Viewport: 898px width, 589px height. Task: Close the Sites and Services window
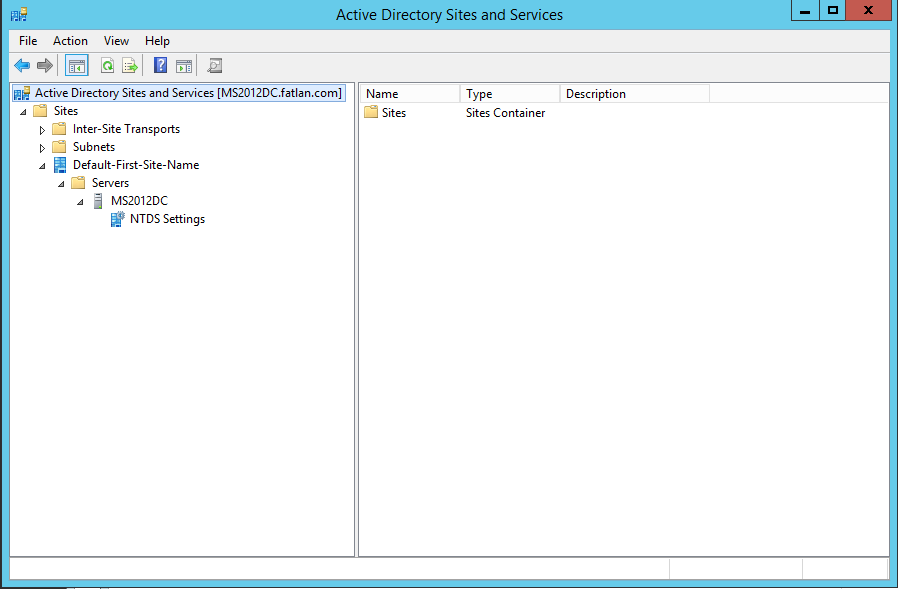coord(868,11)
